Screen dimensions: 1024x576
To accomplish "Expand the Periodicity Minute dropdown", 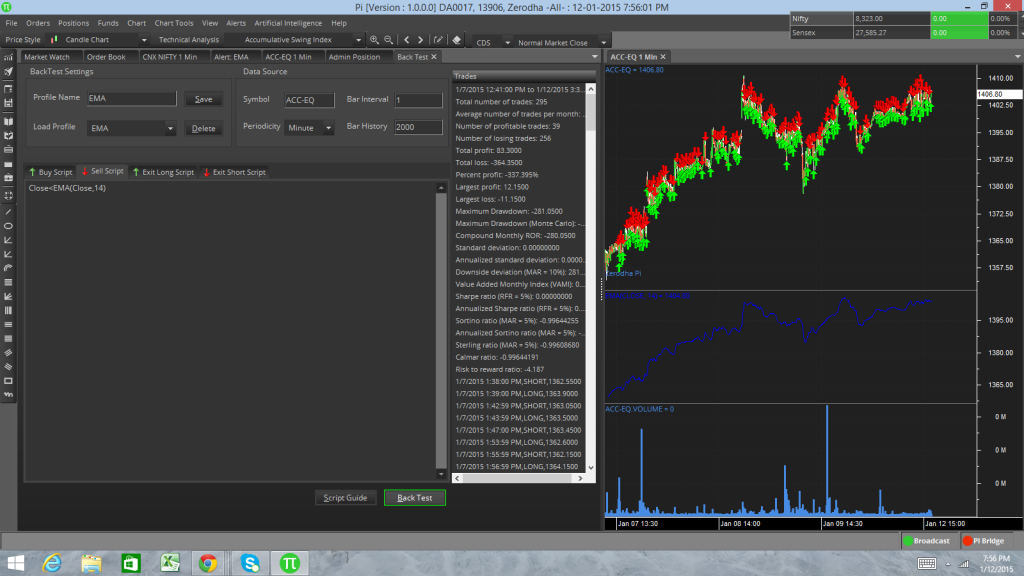I will tap(329, 128).
